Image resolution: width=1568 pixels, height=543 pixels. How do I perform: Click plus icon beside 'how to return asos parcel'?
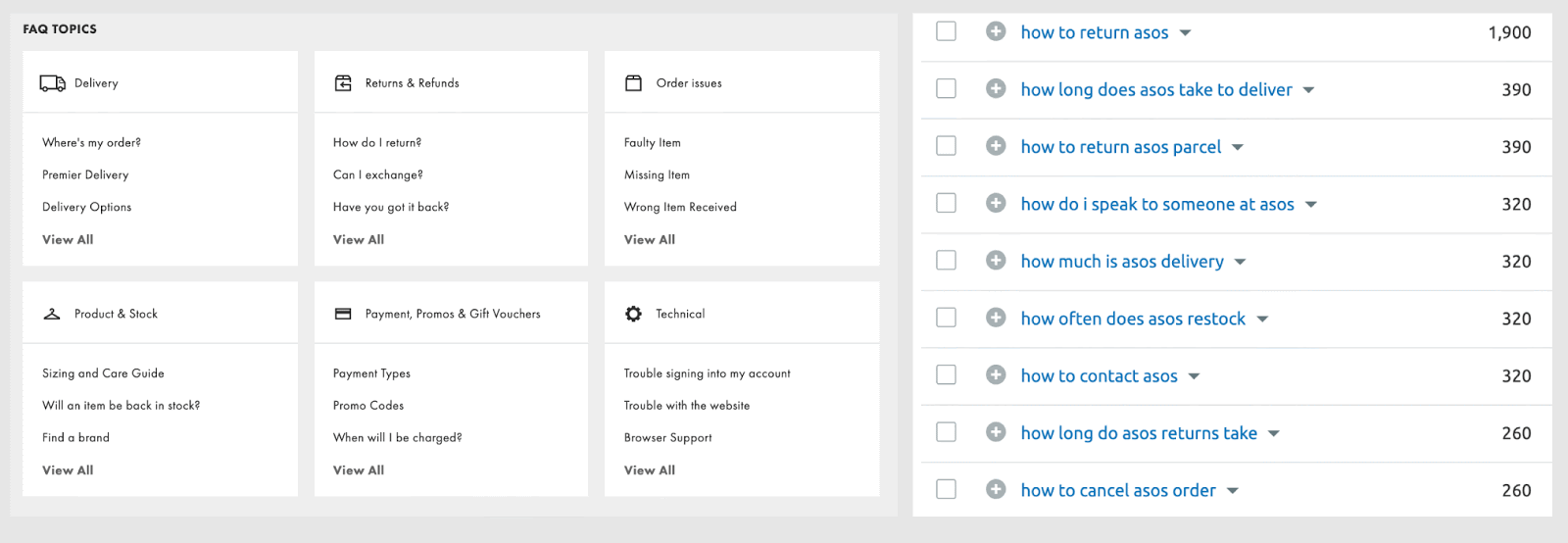pyautogui.click(x=996, y=146)
